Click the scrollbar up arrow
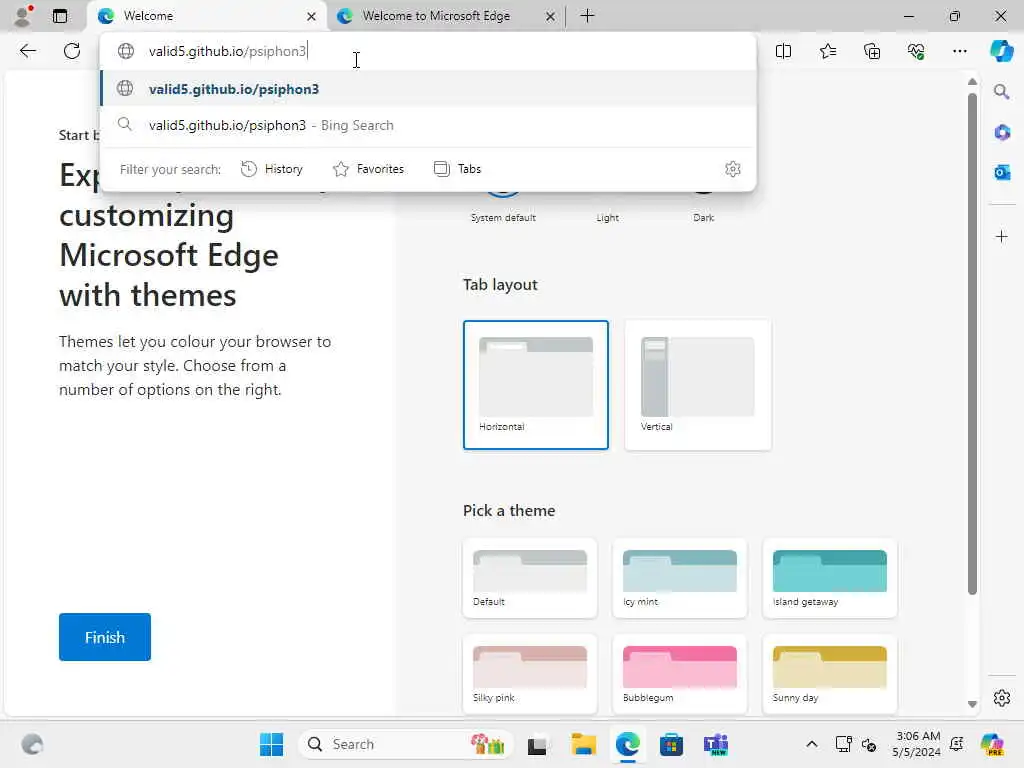 [972, 82]
